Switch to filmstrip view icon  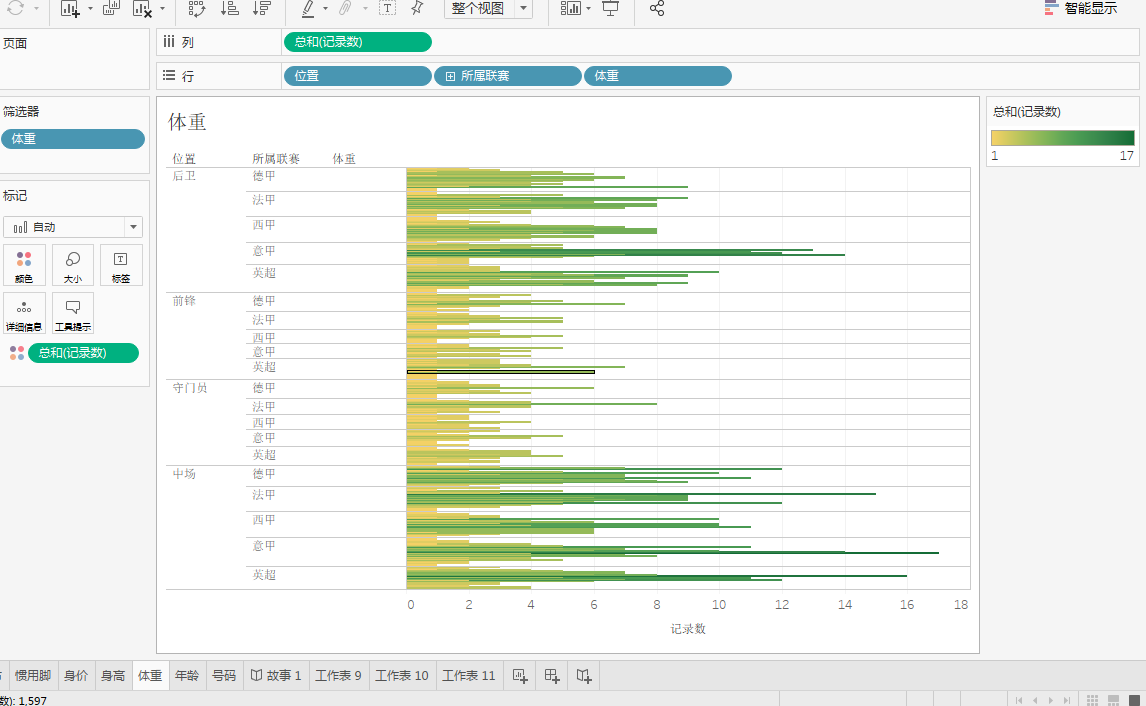point(1114,700)
